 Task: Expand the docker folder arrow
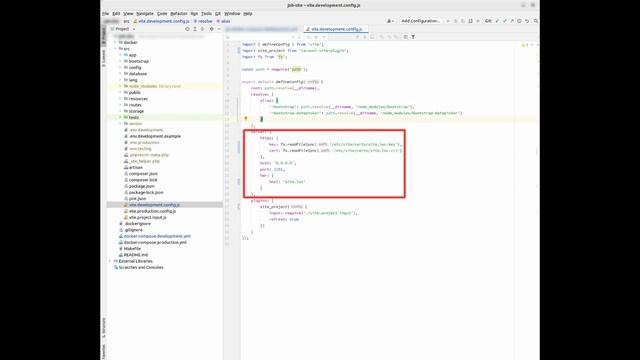[x=116, y=42]
